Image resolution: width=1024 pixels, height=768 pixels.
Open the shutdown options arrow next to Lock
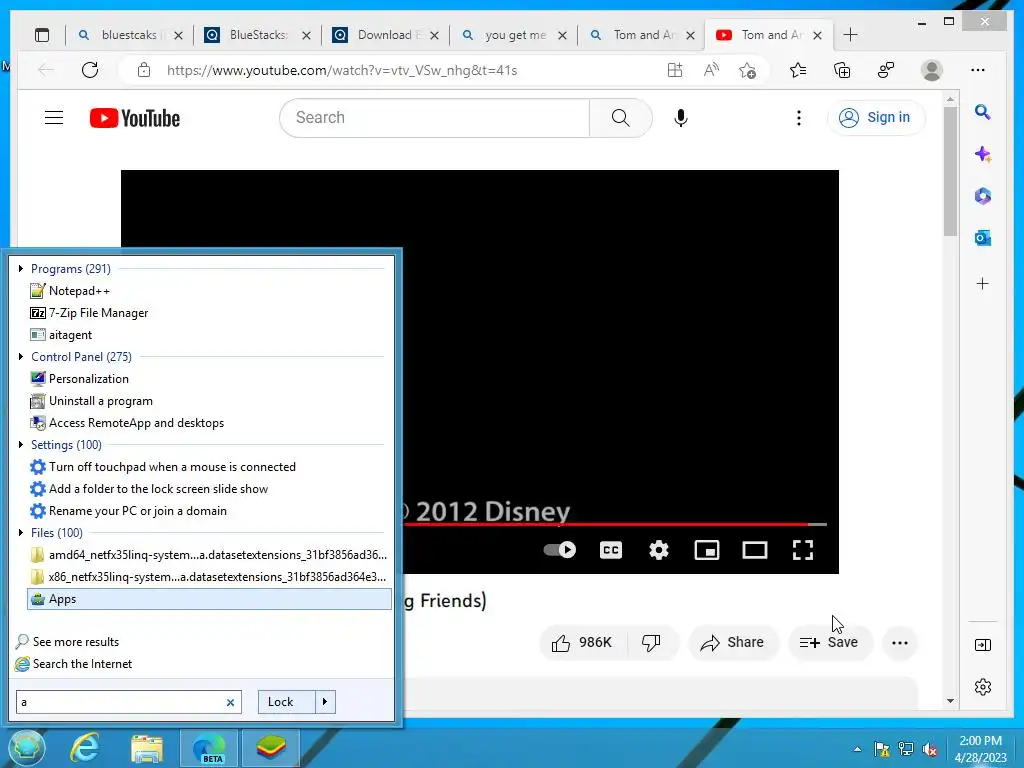(325, 702)
